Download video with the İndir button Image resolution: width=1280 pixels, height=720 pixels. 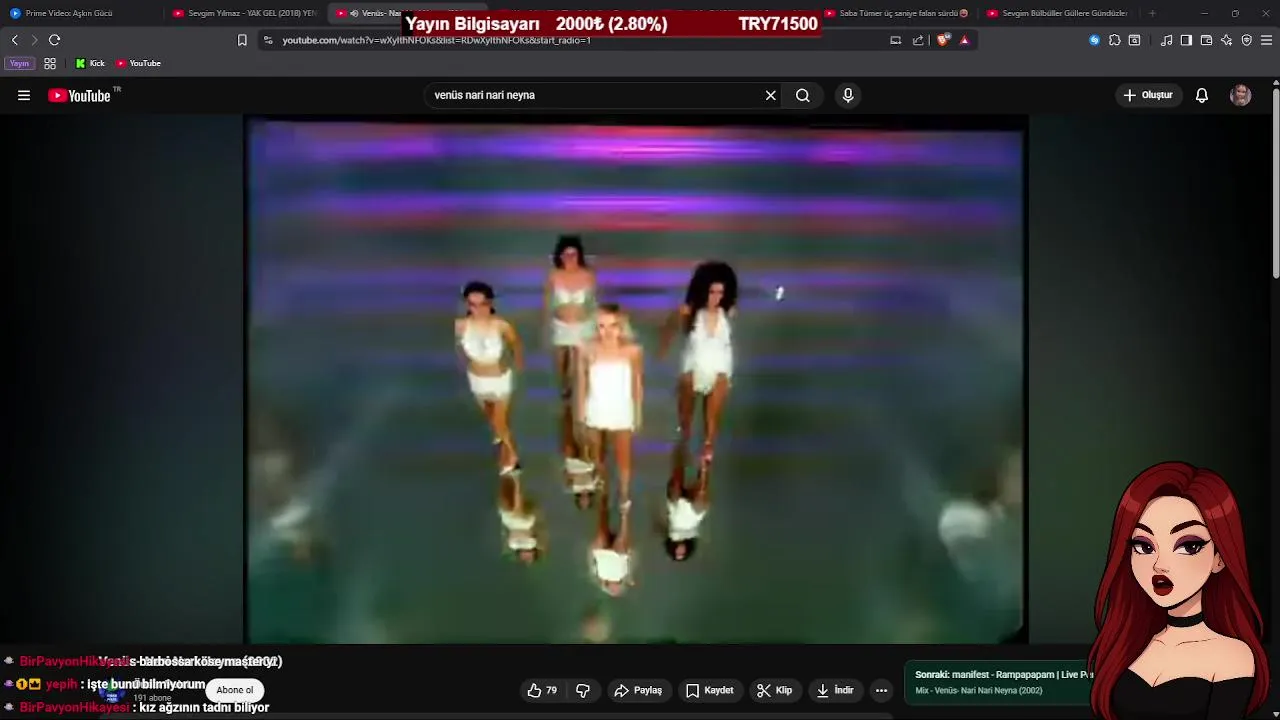click(835, 690)
